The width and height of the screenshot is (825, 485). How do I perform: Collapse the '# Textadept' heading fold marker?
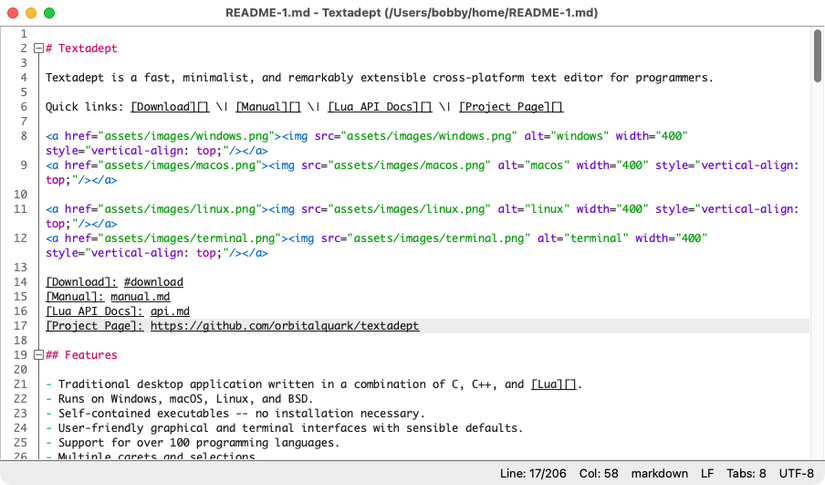pos(38,48)
